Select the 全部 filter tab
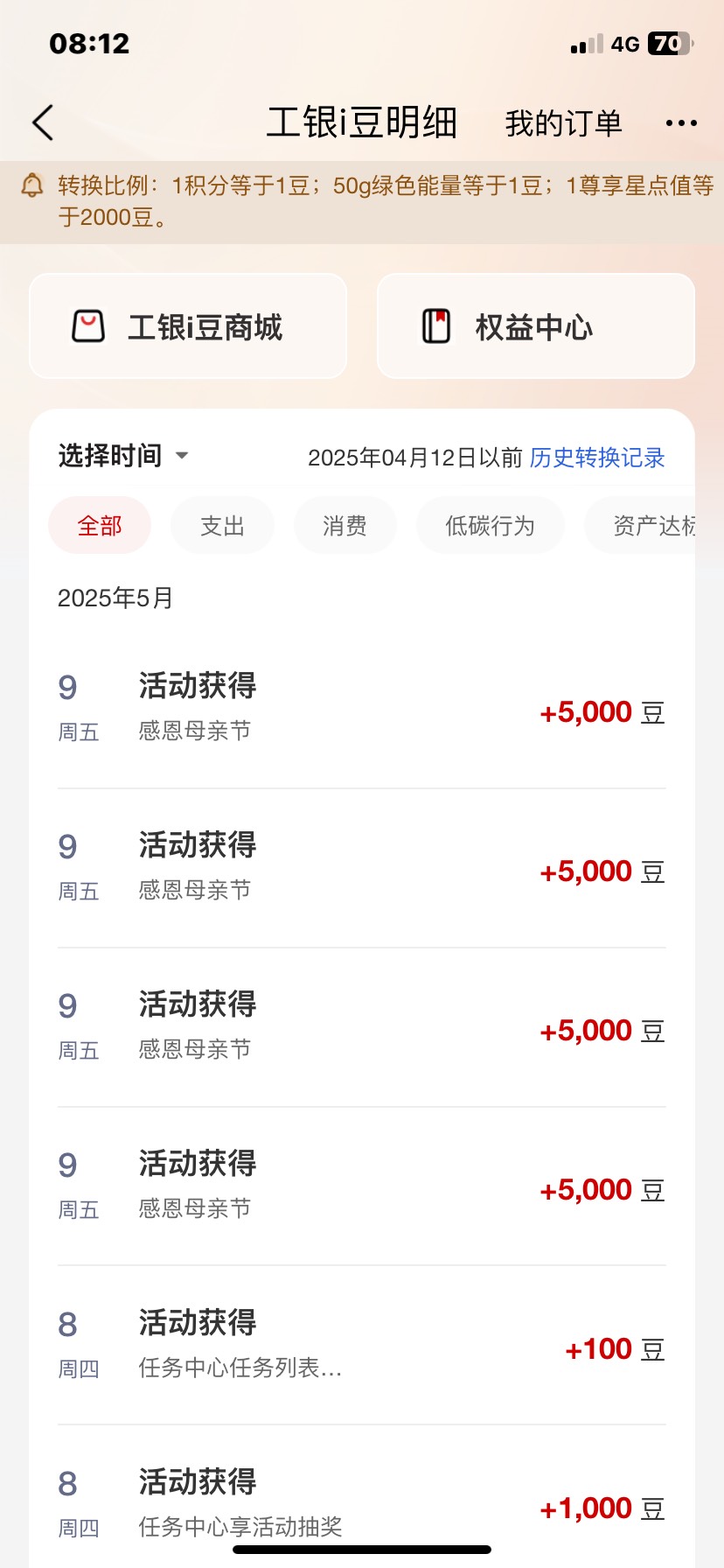This screenshot has height=1568, width=724. pos(100,525)
